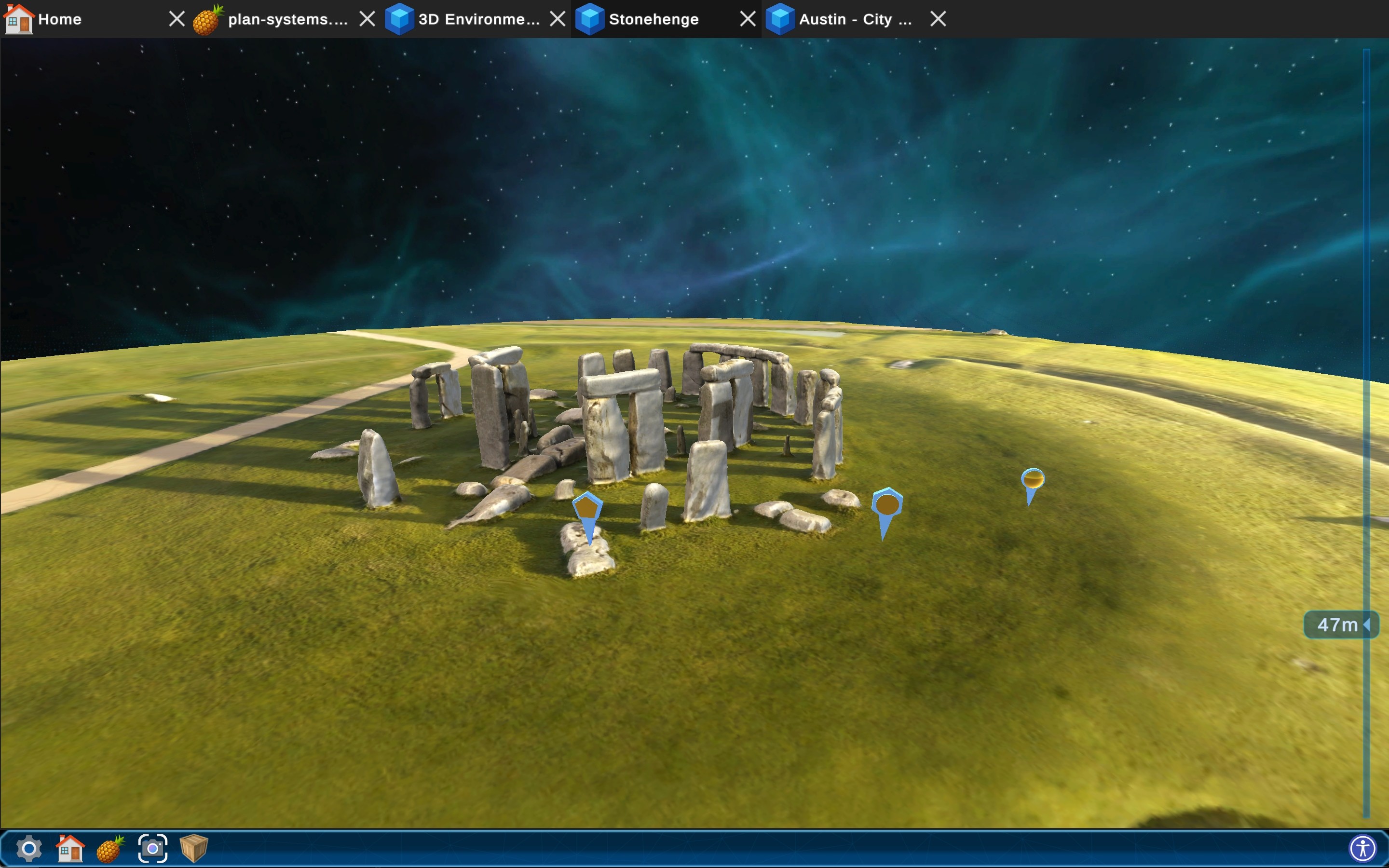Screen dimensions: 1389x868
Task: Close the Stonehenge tab
Action: click(747, 19)
